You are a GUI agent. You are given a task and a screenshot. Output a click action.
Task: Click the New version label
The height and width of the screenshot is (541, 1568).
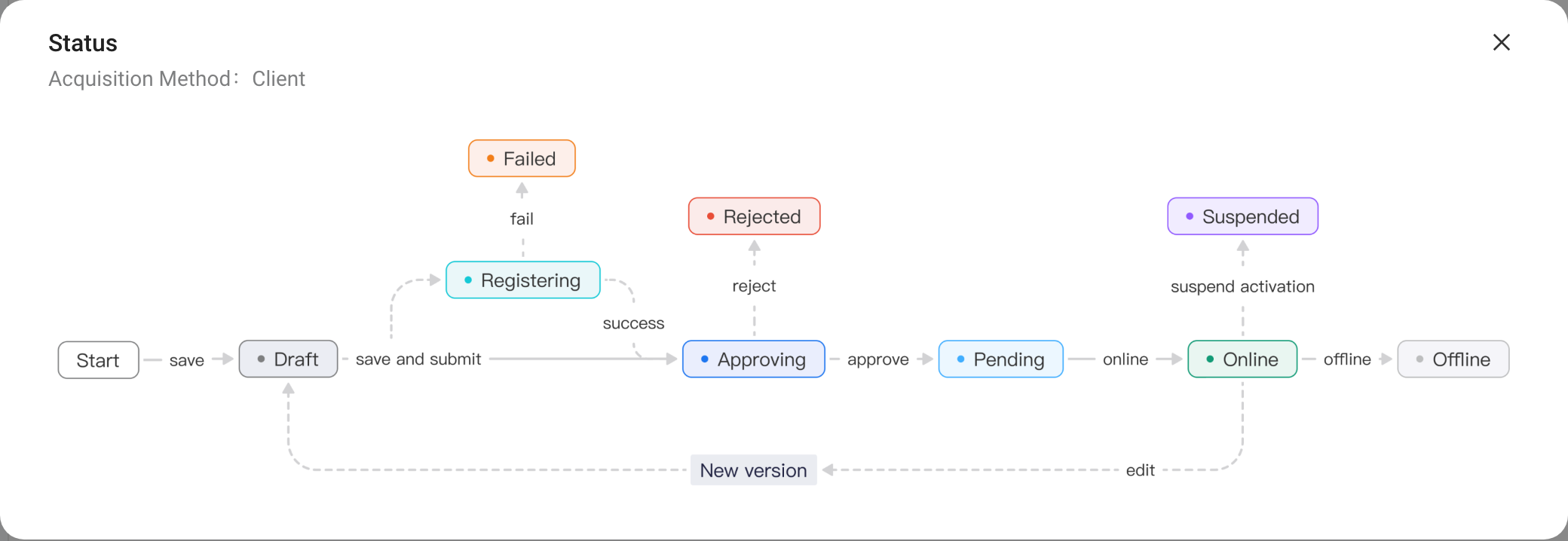coord(754,470)
